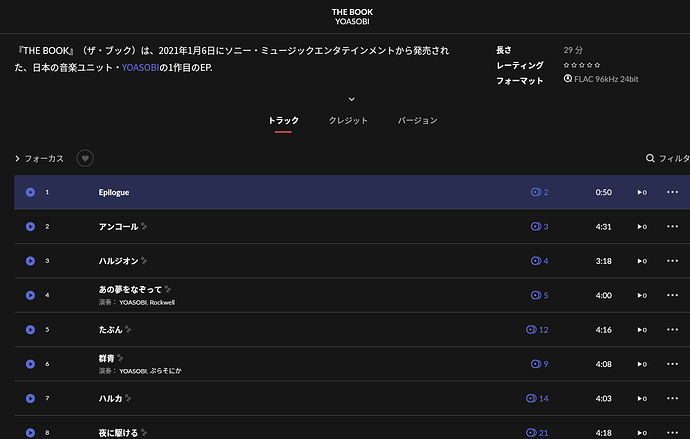Open lyrics icon beside ハルジオン

coord(144,261)
